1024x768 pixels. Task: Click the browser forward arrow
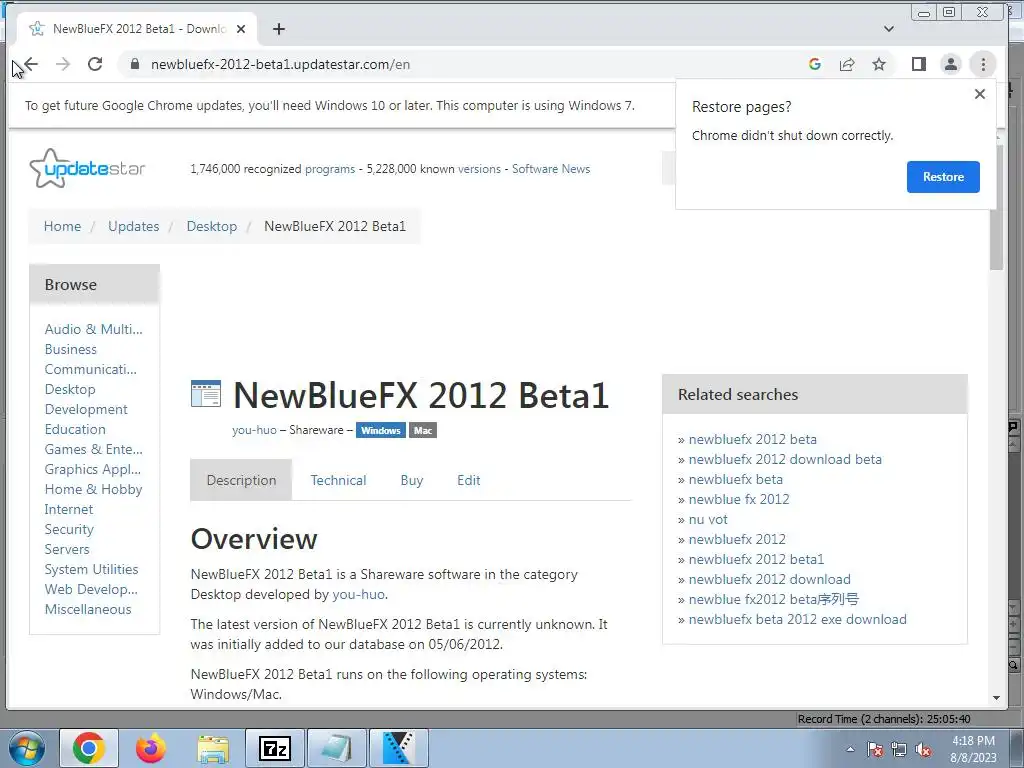click(63, 64)
